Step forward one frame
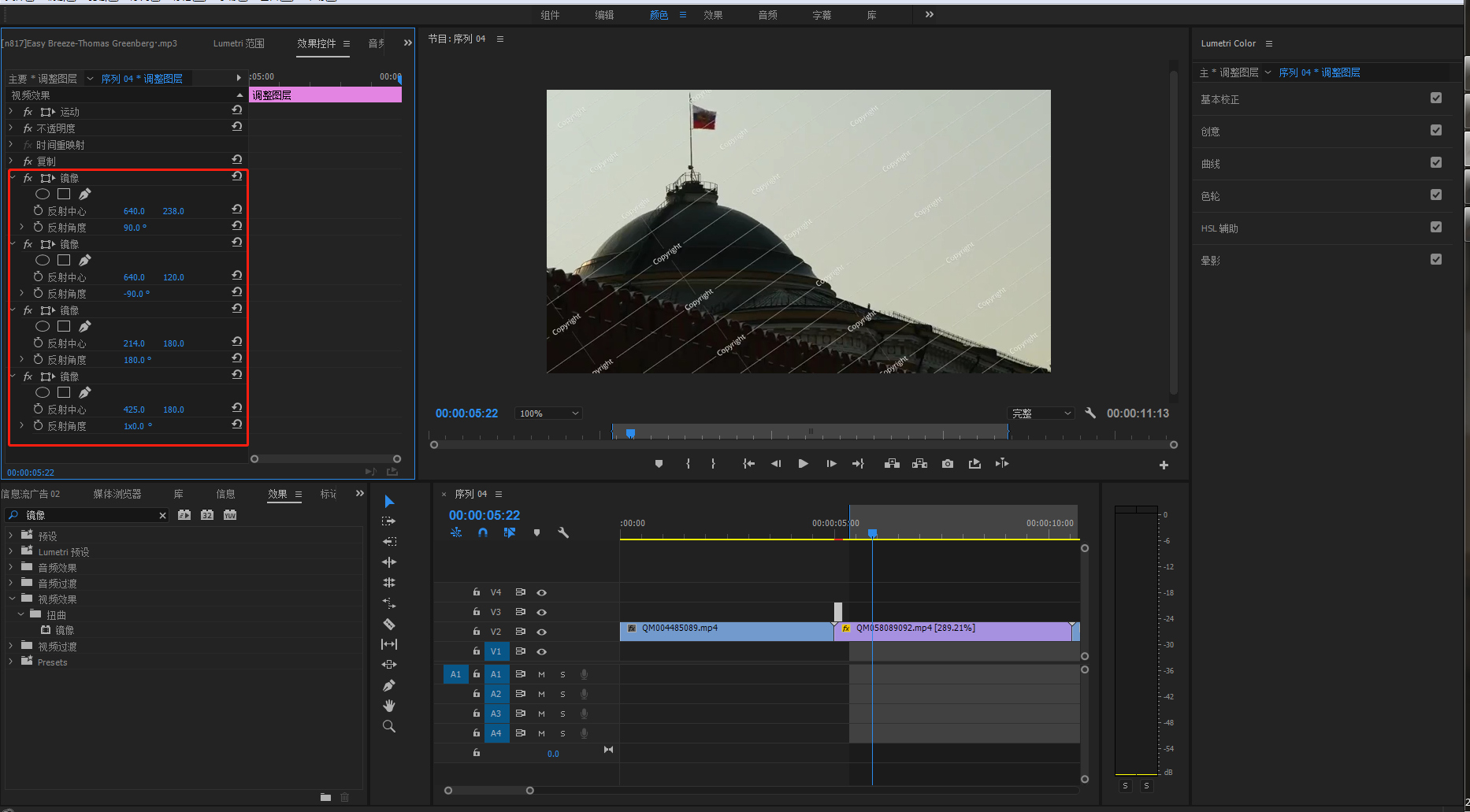The height and width of the screenshot is (812, 1470). pyautogui.click(x=831, y=464)
